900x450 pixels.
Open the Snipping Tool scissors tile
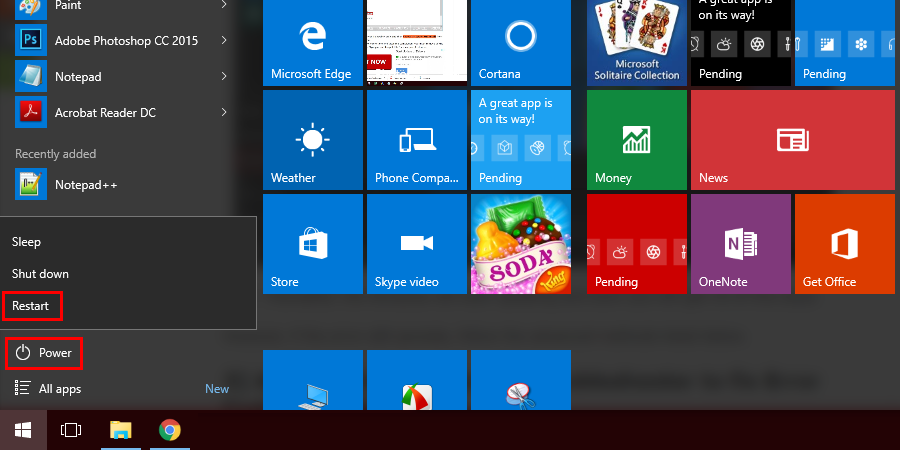point(521,380)
